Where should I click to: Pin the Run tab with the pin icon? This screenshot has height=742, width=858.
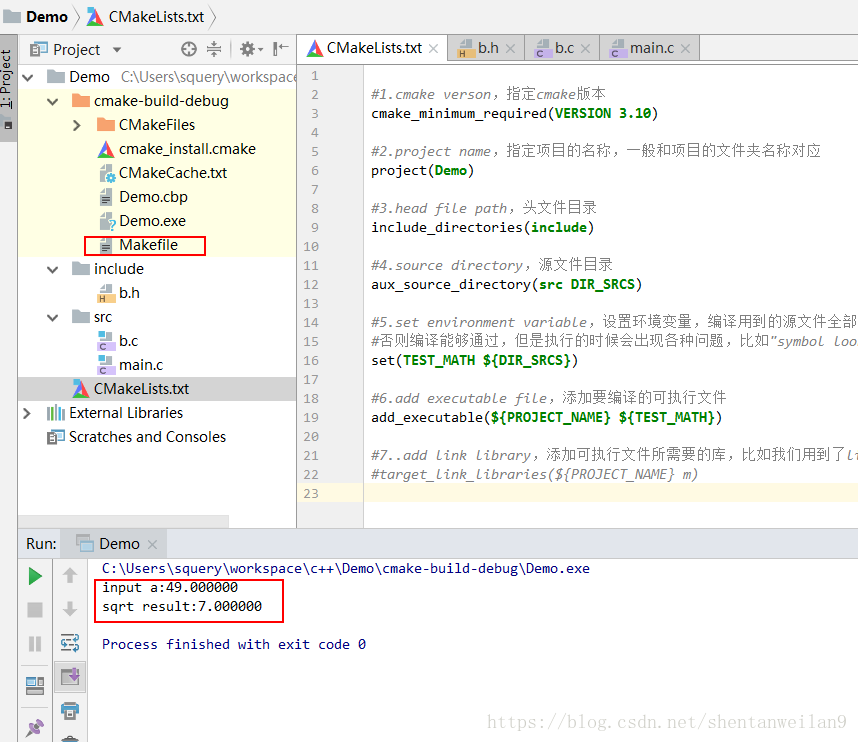click(x=35, y=727)
